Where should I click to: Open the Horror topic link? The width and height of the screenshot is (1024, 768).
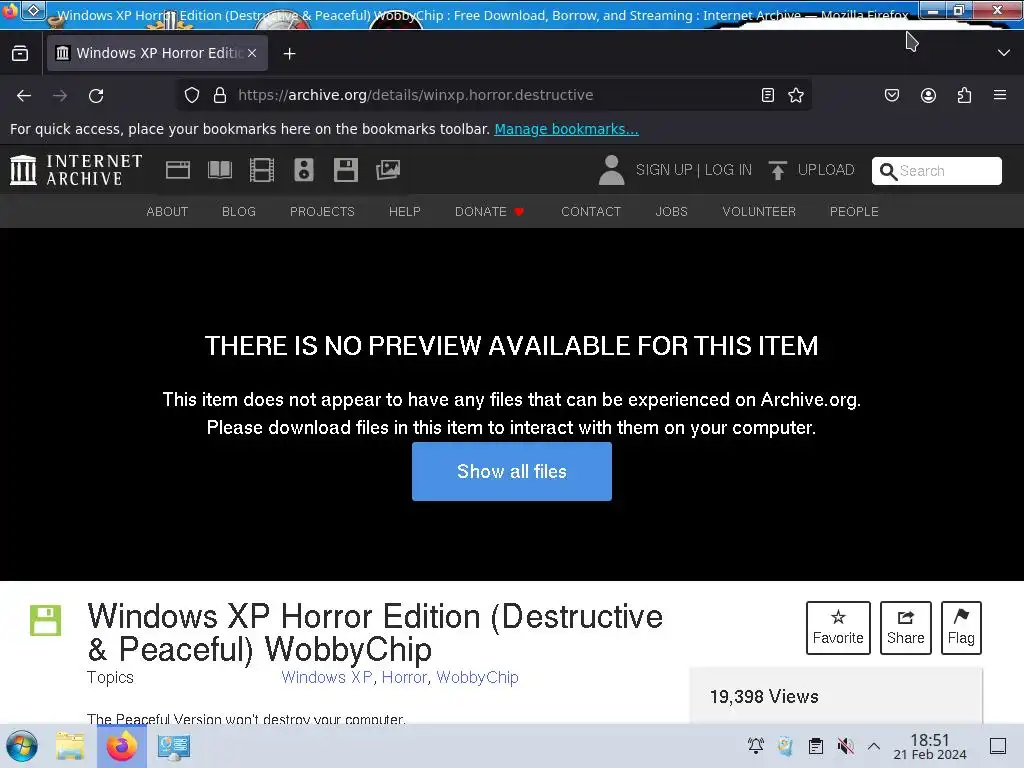[x=404, y=677]
